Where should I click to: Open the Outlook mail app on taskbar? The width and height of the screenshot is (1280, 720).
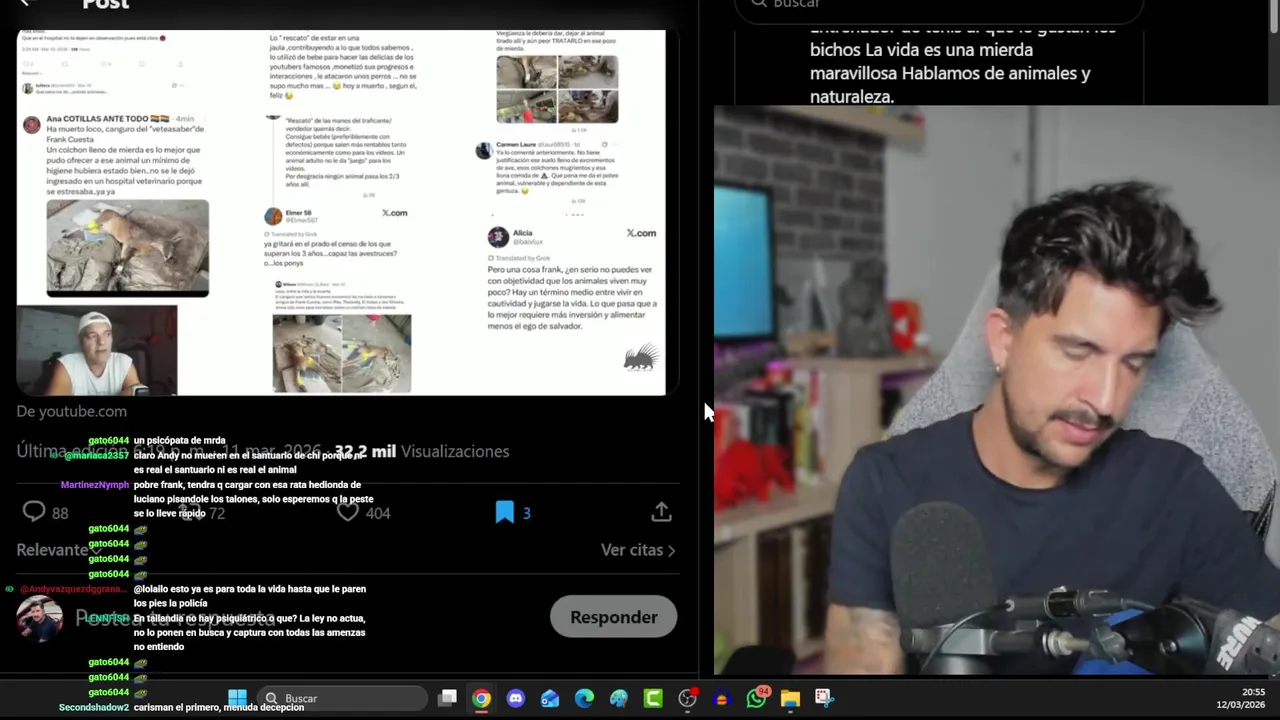pos(550,698)
